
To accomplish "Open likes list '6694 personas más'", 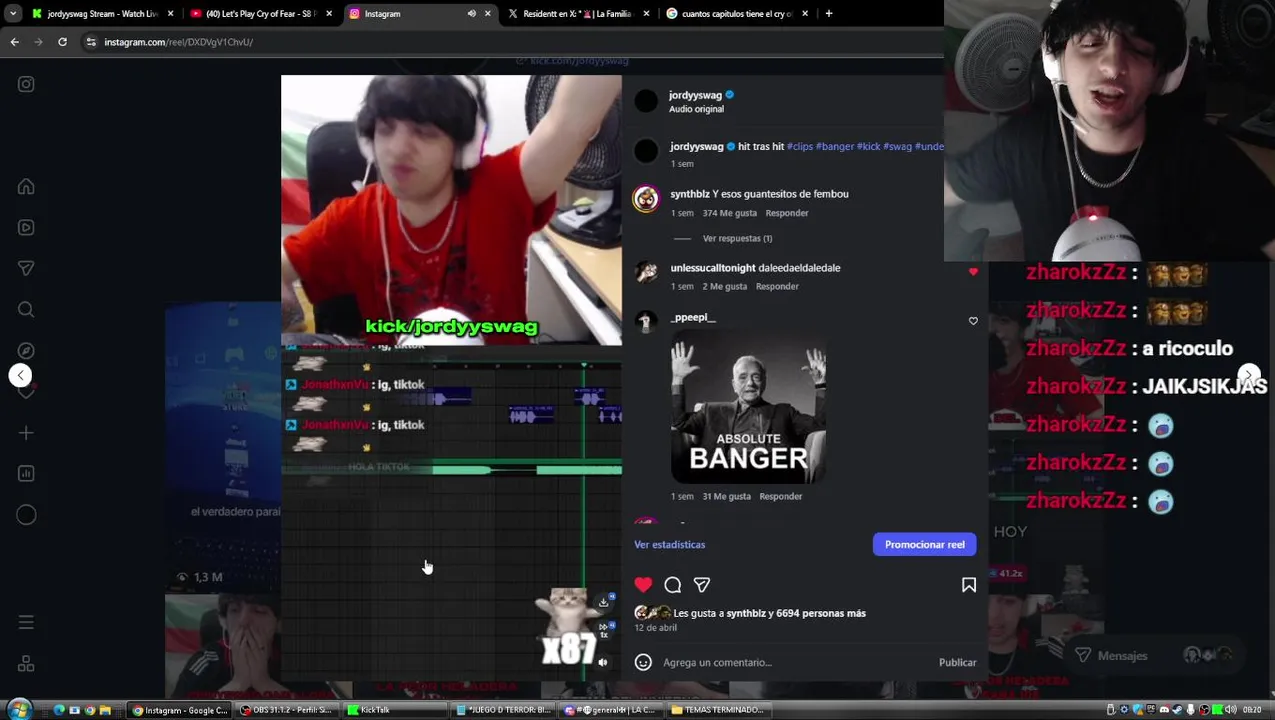I will pos(821,613).
